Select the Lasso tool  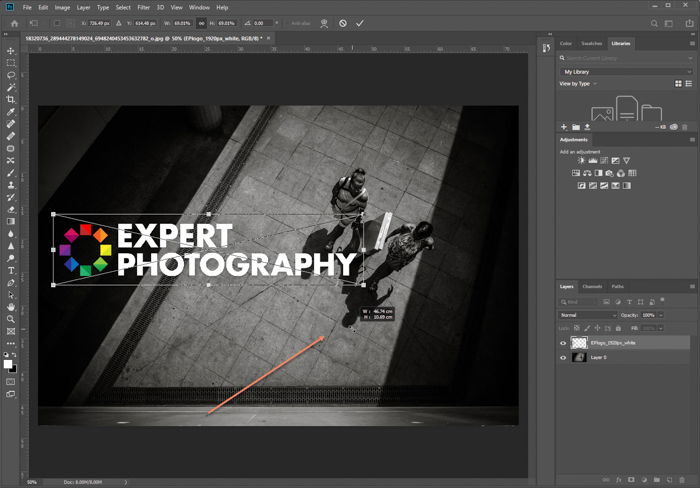point(11,75)
